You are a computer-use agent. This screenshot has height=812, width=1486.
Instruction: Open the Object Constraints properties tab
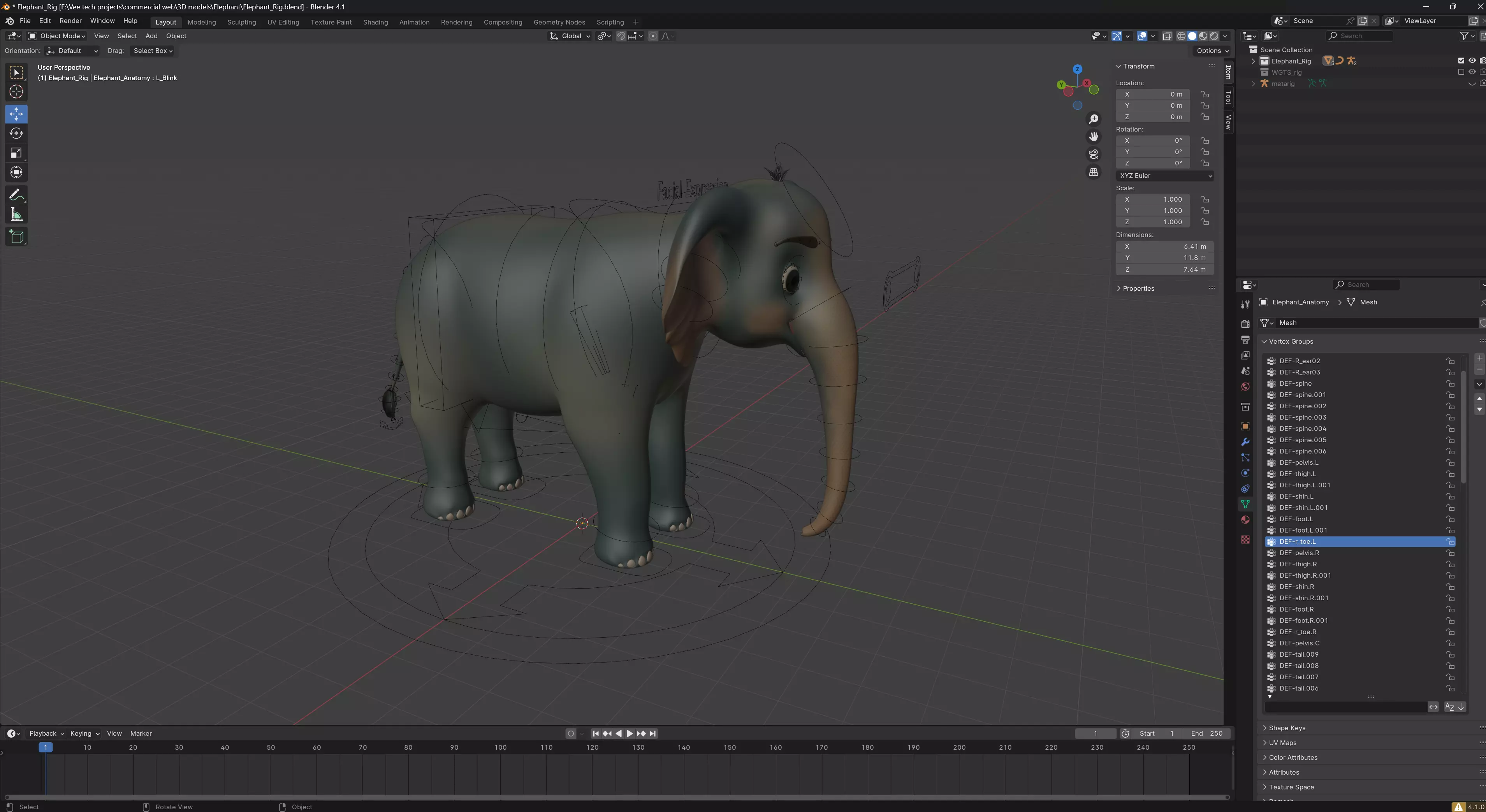pyautogui.click(x=1245, y=489)
